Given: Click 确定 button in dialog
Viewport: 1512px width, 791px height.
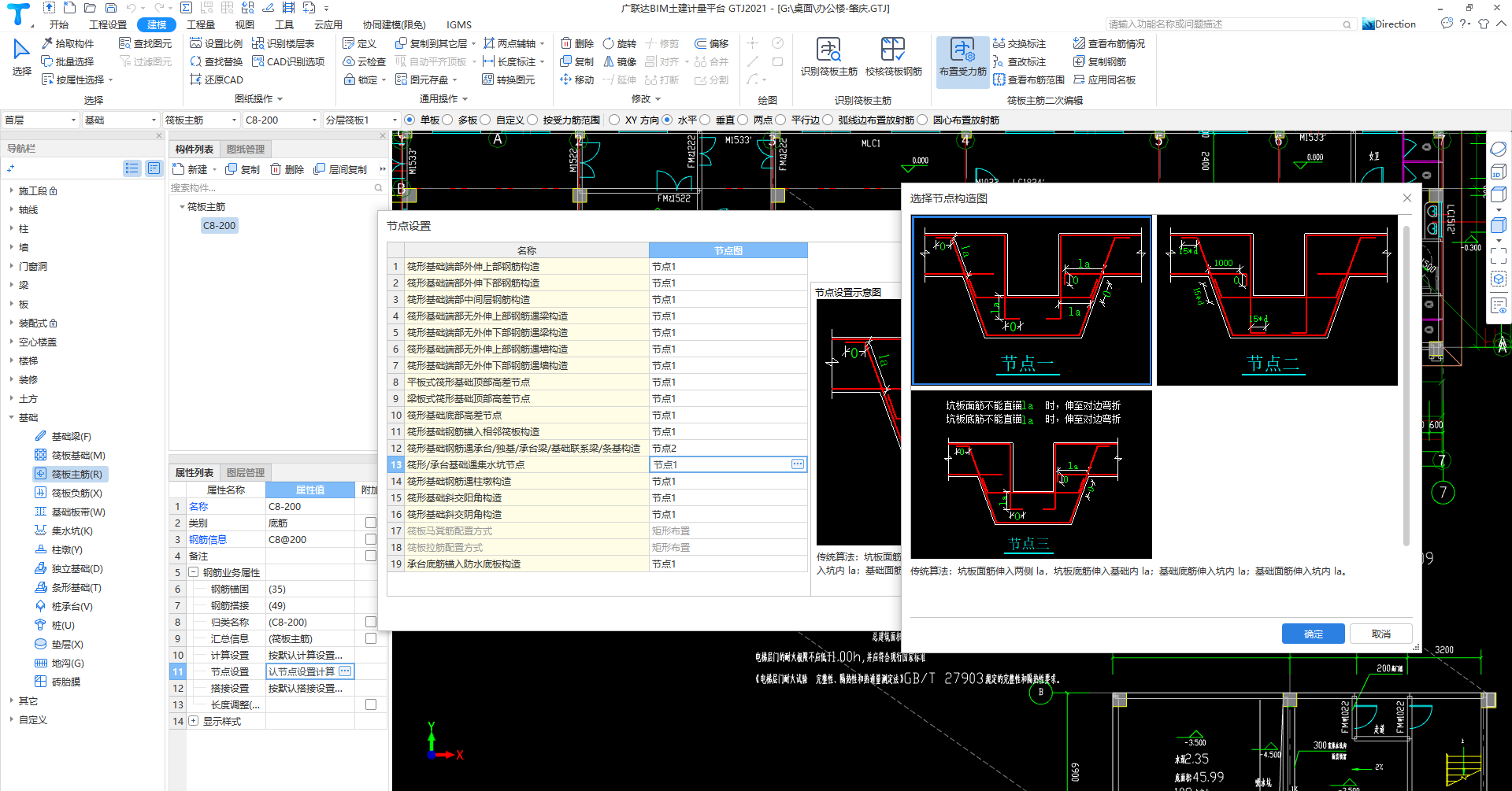Looking at the screenshot, I should [x=1313, y=634].
